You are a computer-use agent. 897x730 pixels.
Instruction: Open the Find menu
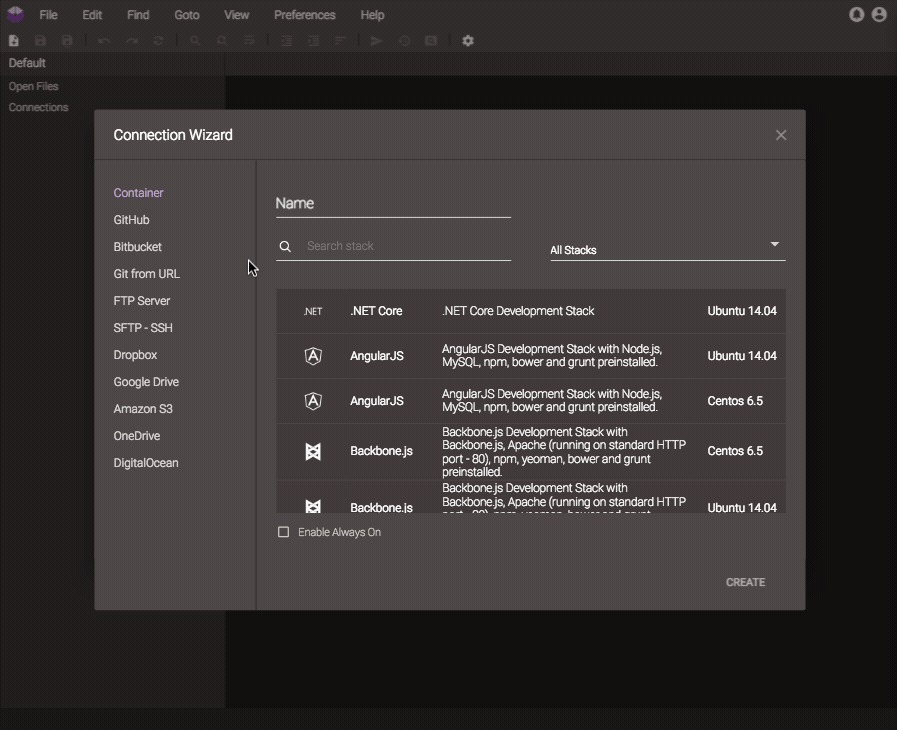click(138, 15)
